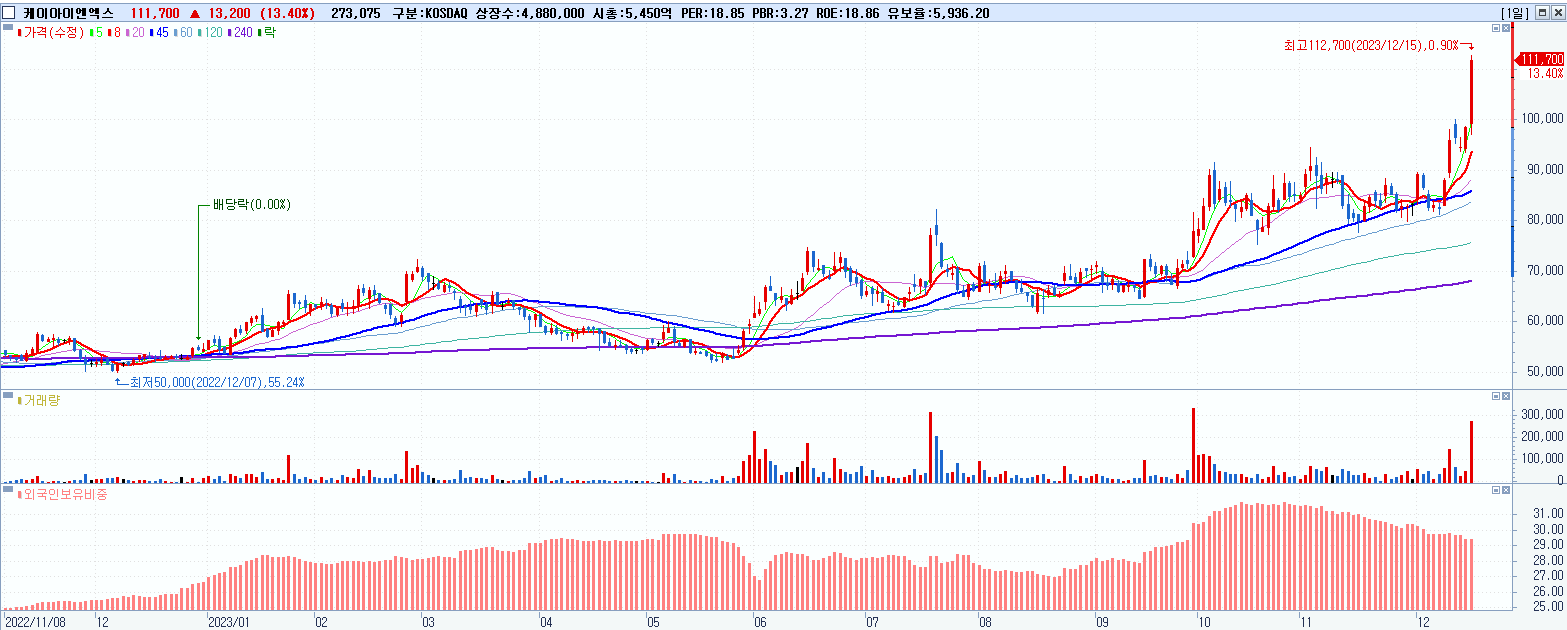This screenshot has height=630, width=1567.
Task: Select the green 락 legend item
Action: pyautogui.click(x=266, y=33)
